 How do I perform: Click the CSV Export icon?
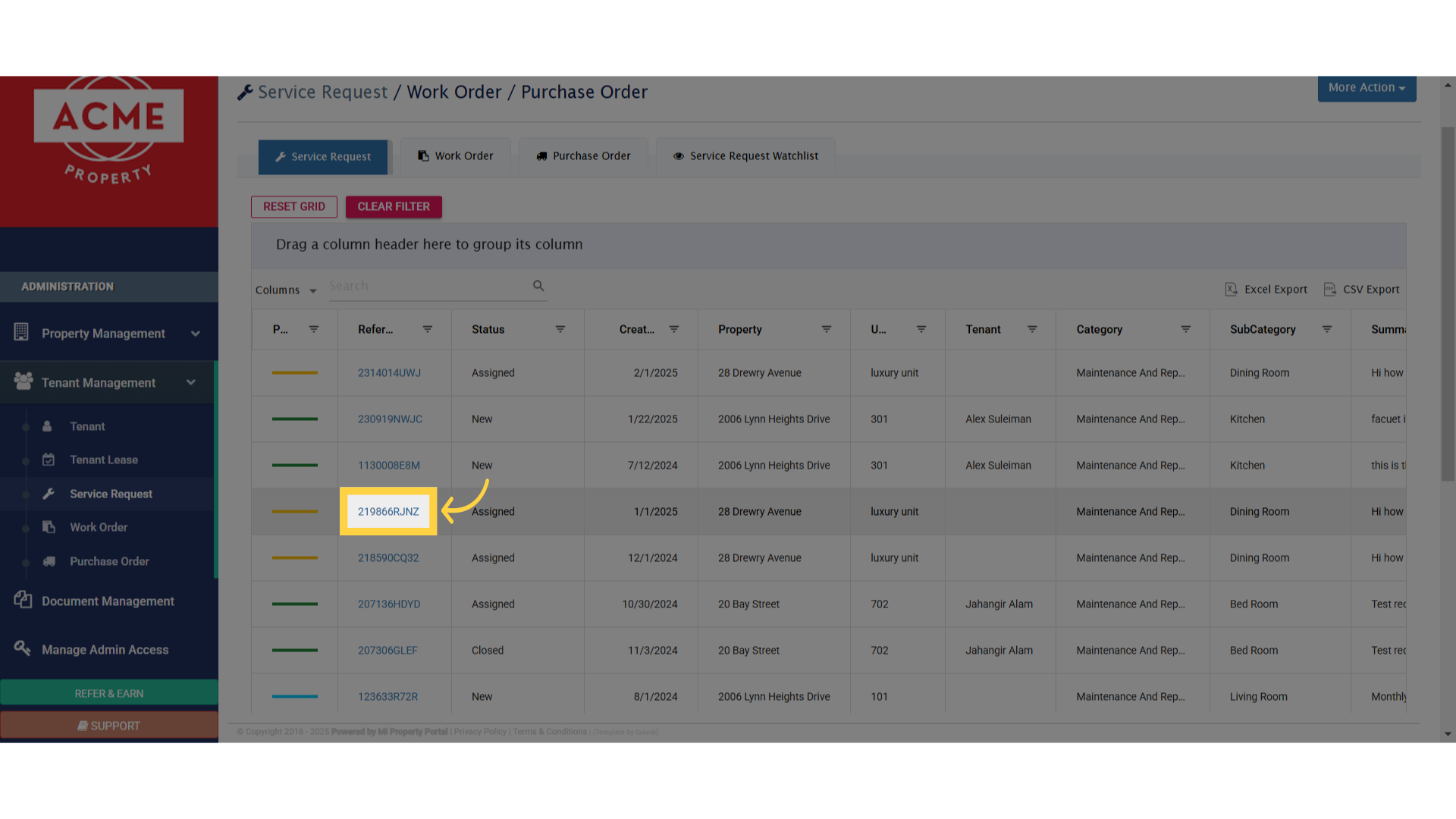pos(1329,289)
